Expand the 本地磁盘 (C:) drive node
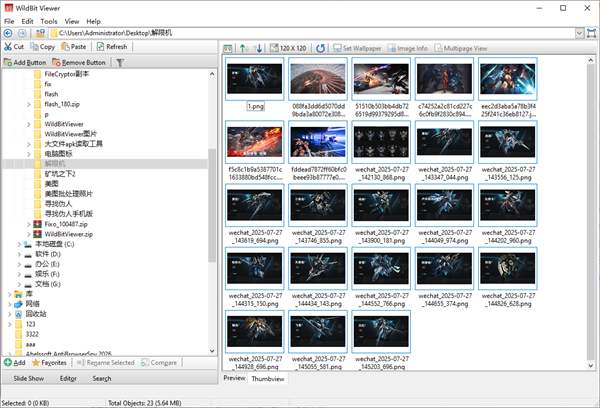 tap(17, 244)
